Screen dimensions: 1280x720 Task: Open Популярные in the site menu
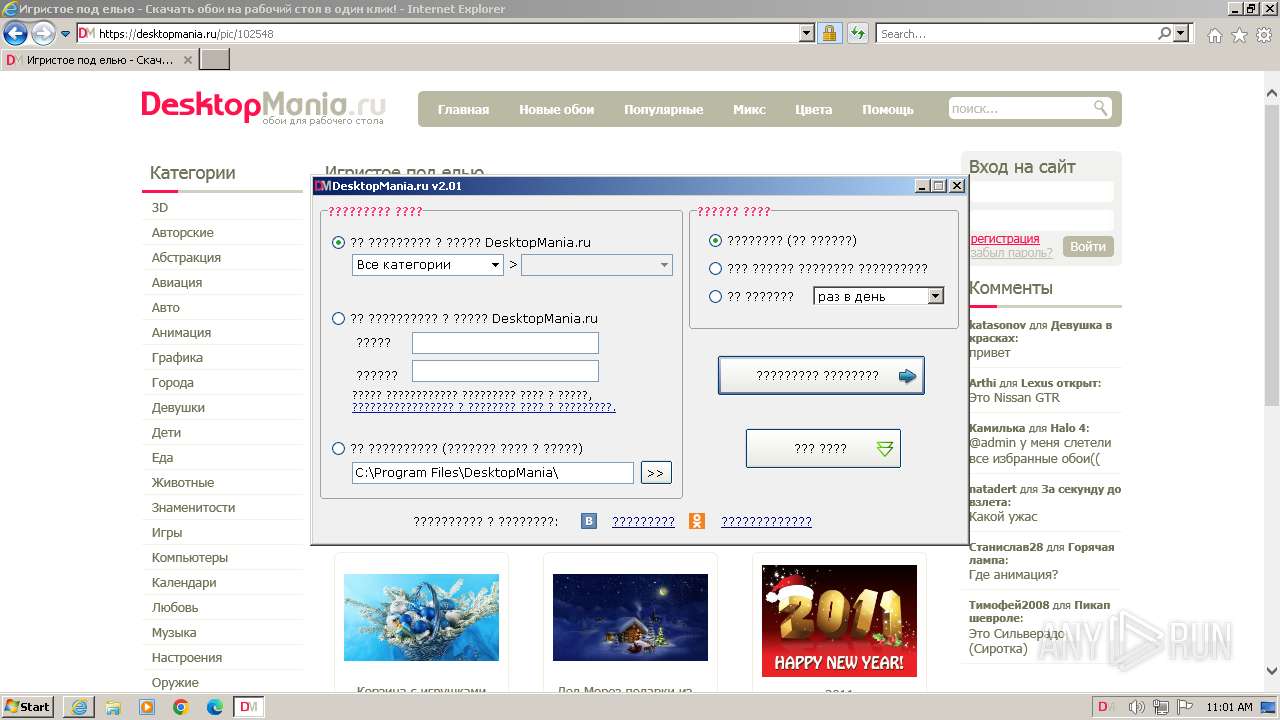coord(663,109)
